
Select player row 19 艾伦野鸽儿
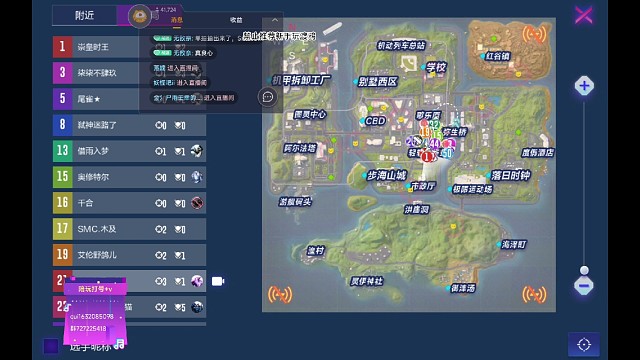click(129, 255)
